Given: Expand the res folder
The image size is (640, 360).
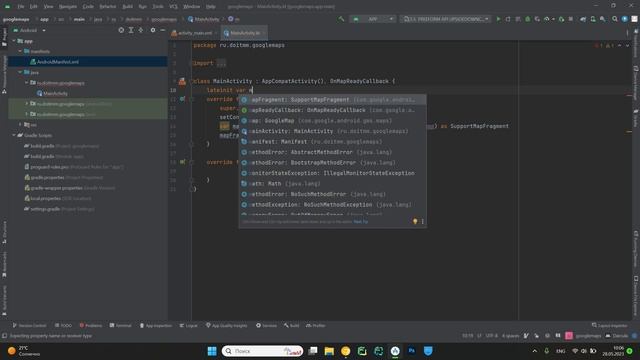Looking at the screenshot, I should coord(20,124).
